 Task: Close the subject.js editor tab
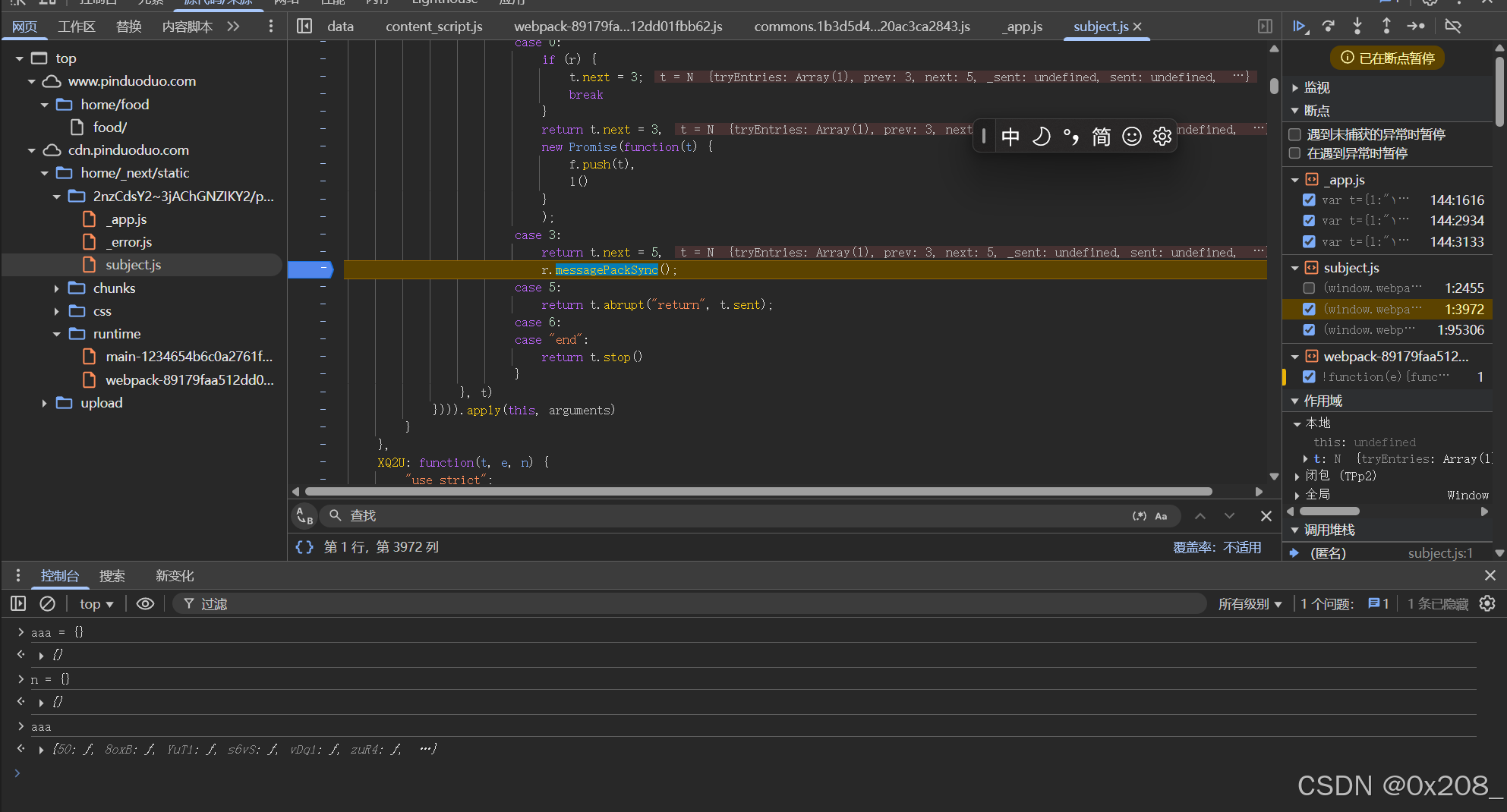(x=1137, y=27)
